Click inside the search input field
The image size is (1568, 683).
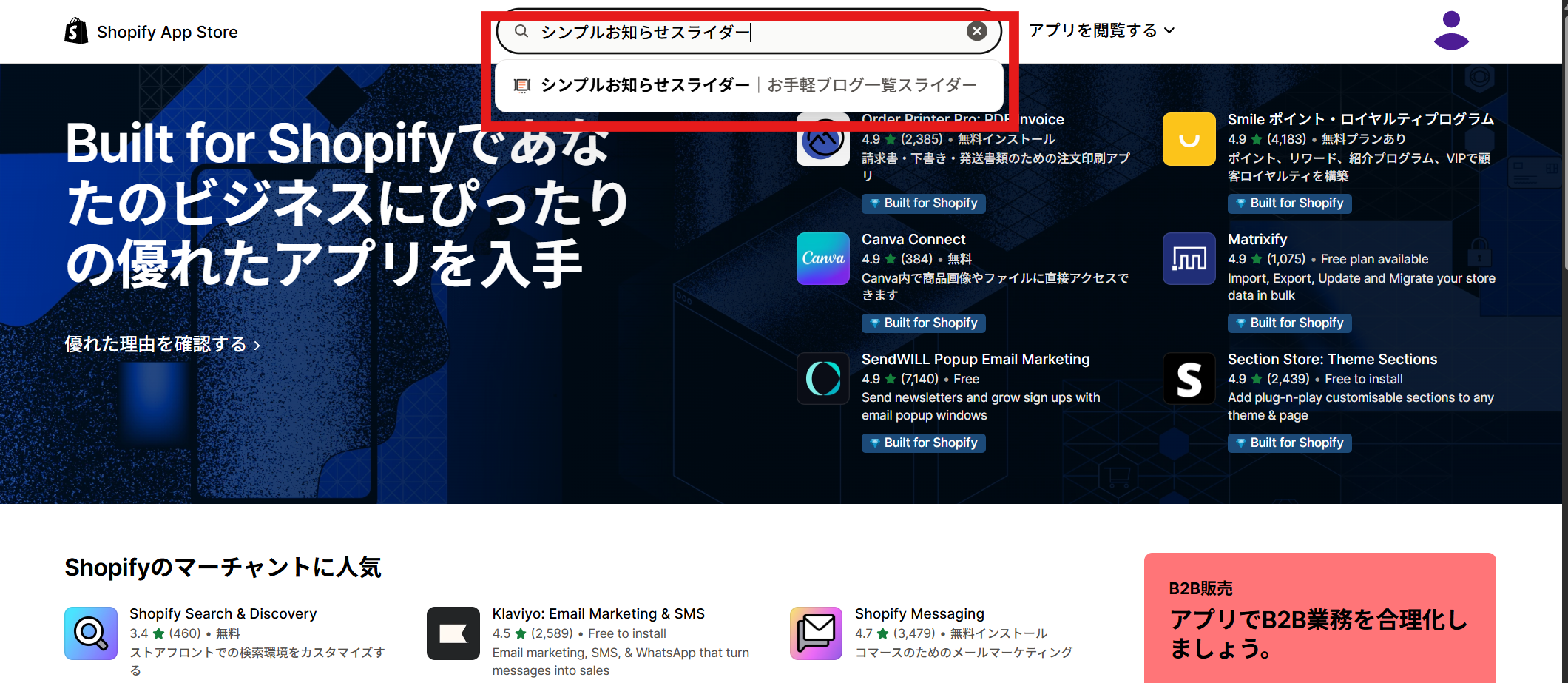[740, 32]
